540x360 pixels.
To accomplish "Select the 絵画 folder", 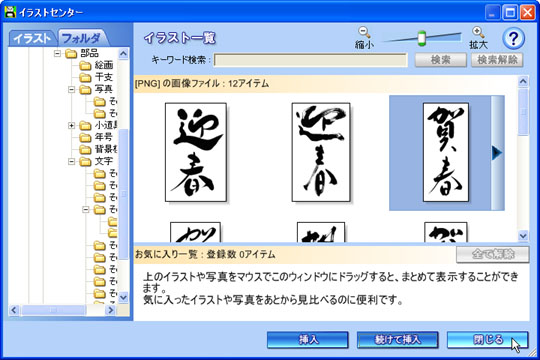I will click(x=103, y=65).
